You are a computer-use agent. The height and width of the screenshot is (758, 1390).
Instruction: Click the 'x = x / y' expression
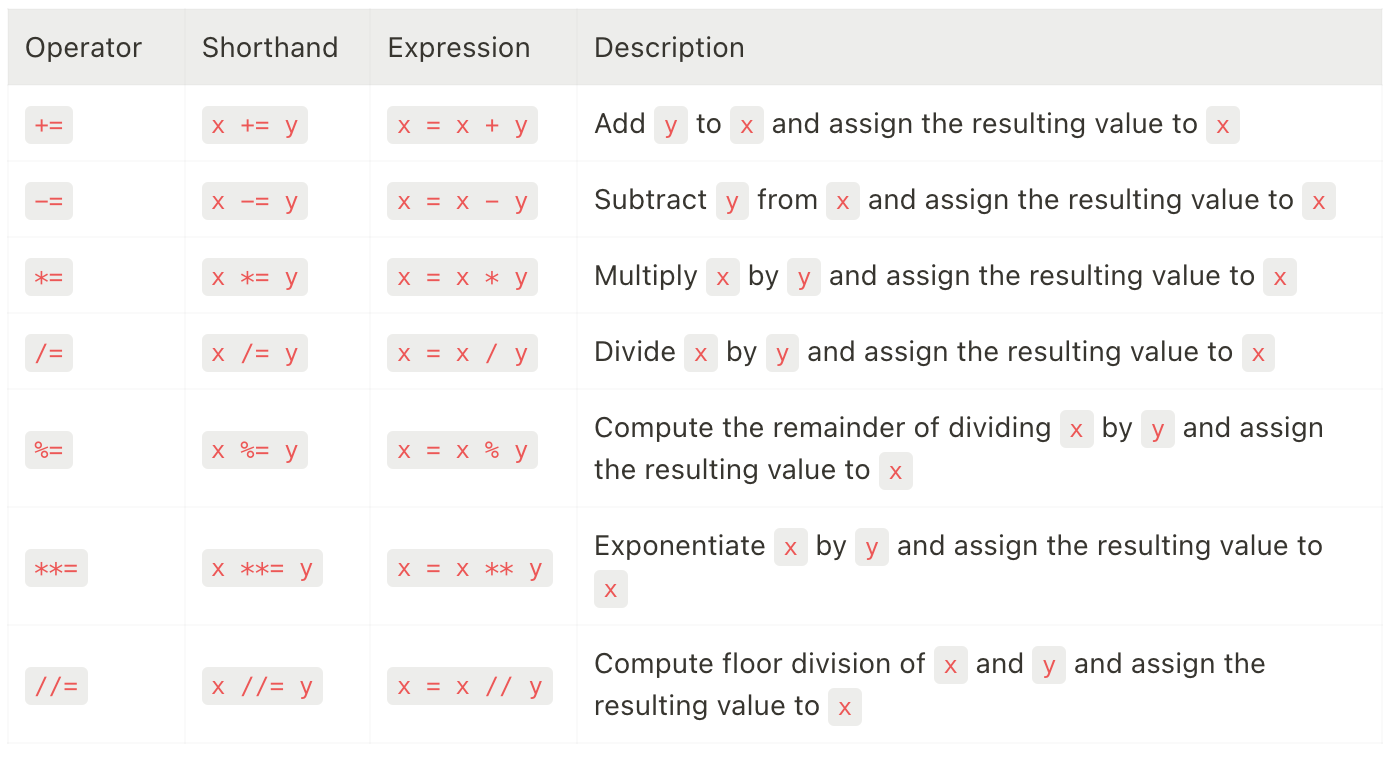point(462,353)
